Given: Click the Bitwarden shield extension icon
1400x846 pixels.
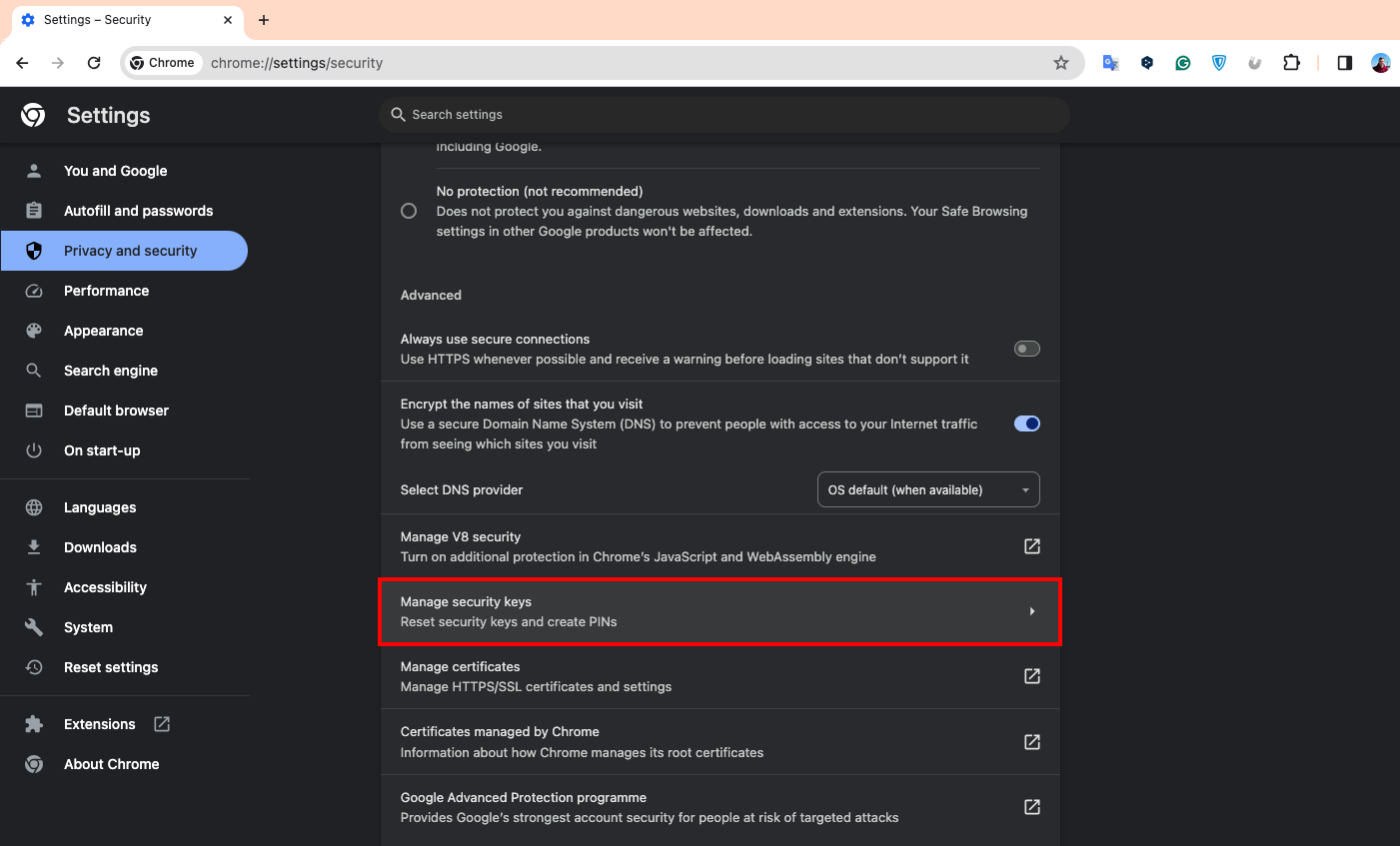Looking at the screenshot, I should (x=1219, y=63).
